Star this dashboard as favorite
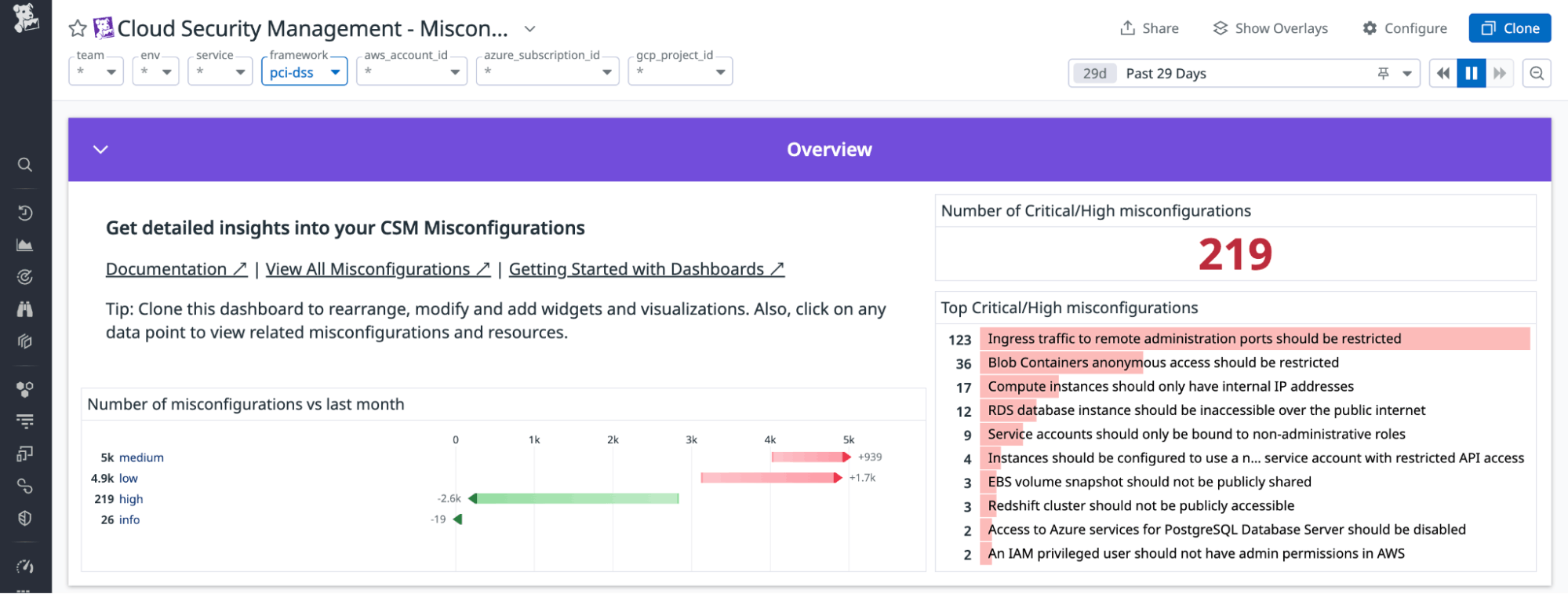The height and width of the screenshot is (594, 1568). pos(77,29)
